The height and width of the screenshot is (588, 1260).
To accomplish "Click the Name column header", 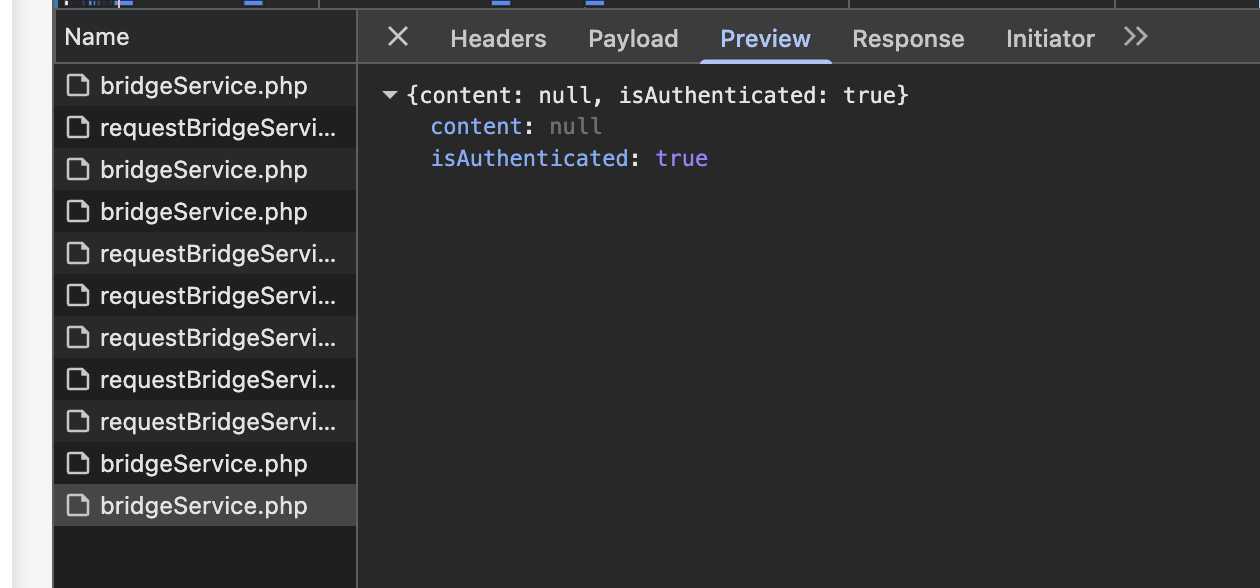I will (x=97, y=37).
